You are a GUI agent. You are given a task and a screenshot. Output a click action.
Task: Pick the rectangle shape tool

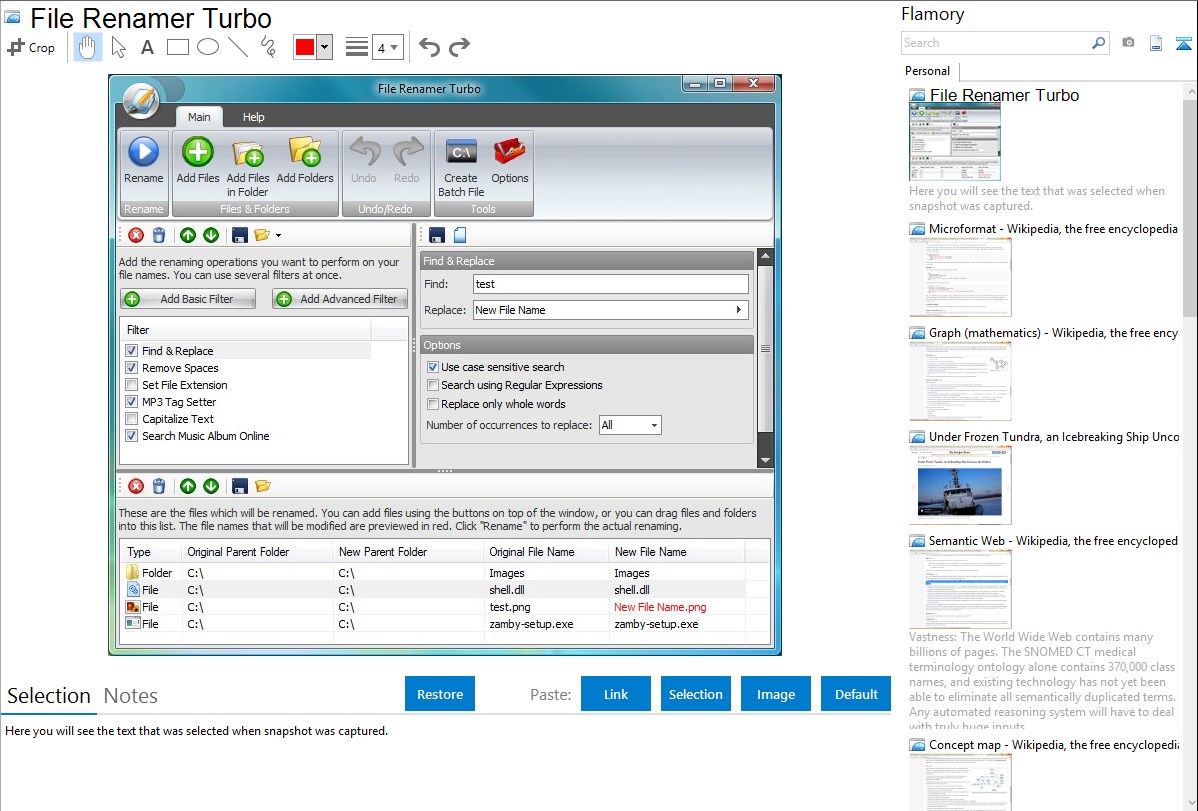[x=177, y=47]
